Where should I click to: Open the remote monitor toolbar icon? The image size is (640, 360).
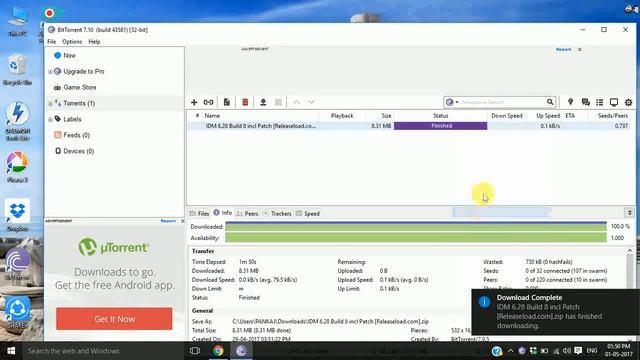pyautogui.click(x=614, y=102)
